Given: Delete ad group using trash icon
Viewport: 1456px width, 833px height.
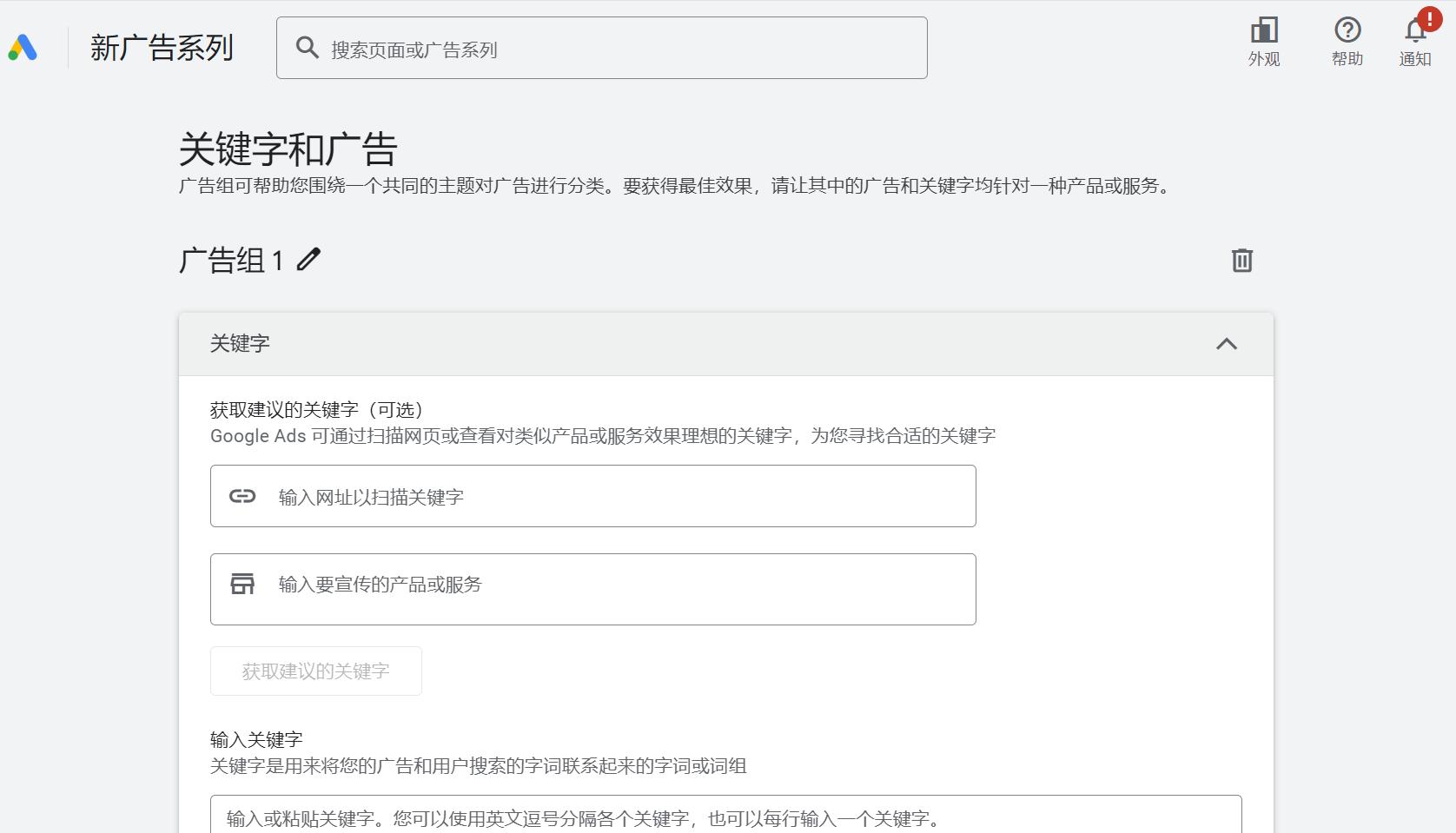Looking at the screenshot, I should click(1242, 260).
